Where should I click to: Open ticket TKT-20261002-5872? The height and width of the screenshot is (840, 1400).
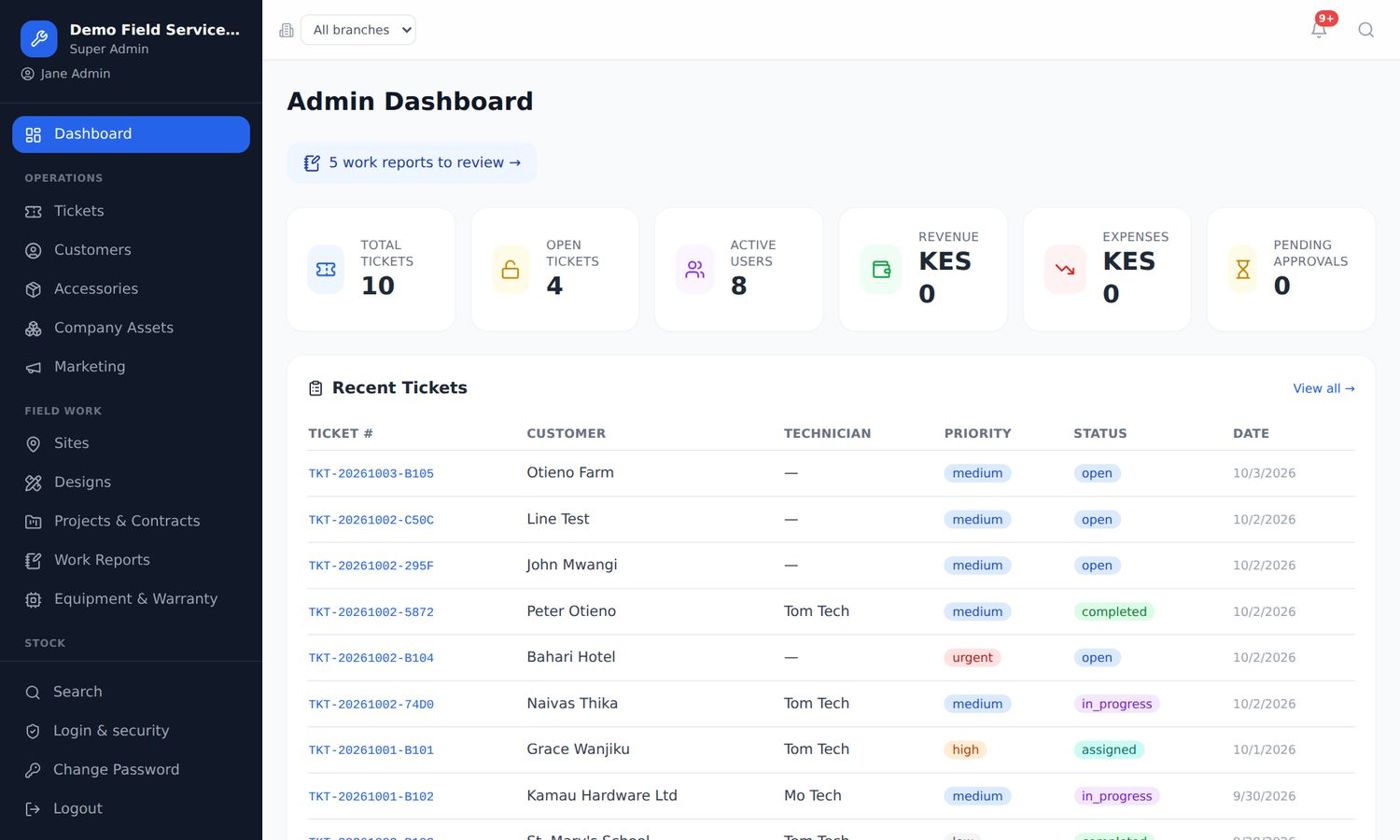(371, 612)
